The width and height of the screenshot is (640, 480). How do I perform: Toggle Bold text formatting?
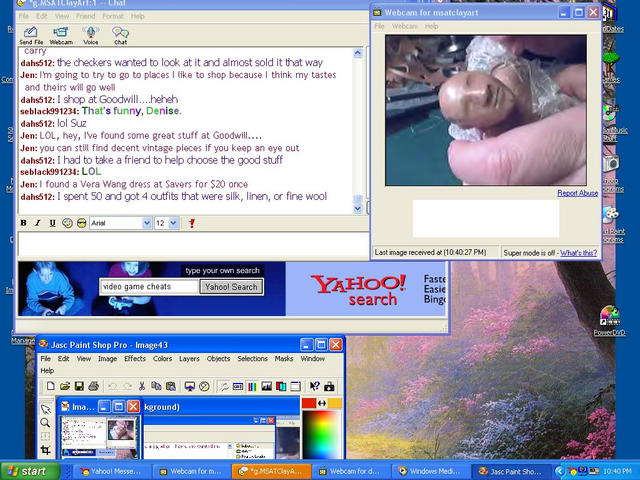pos(23,223)
